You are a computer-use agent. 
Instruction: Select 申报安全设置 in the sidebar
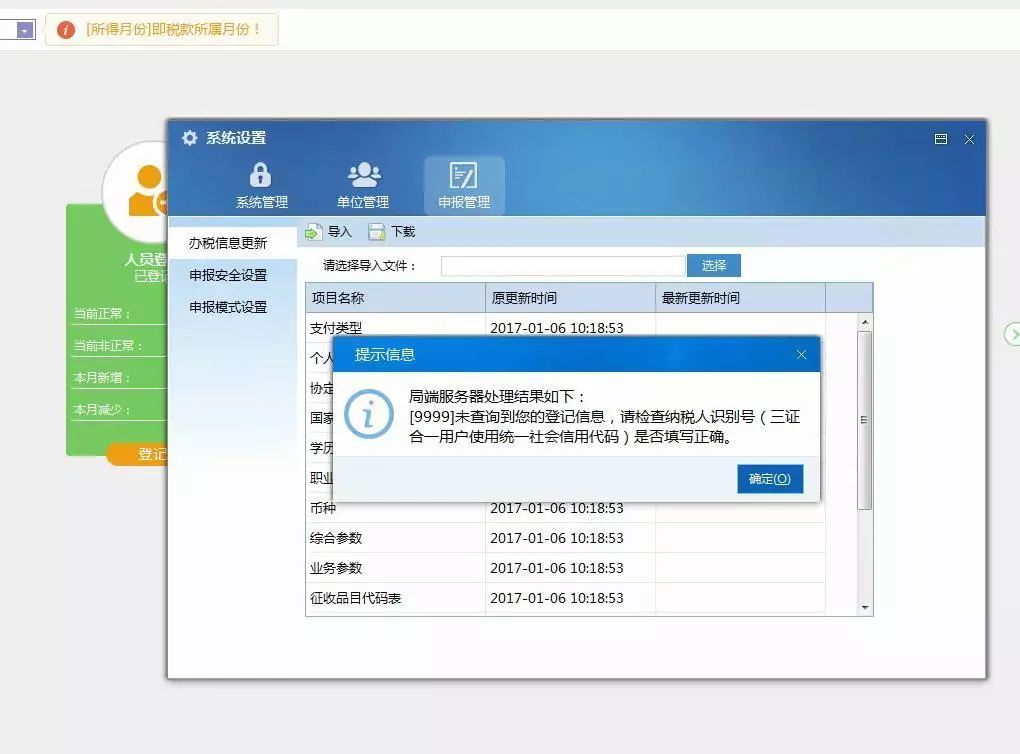click(228, 275)
